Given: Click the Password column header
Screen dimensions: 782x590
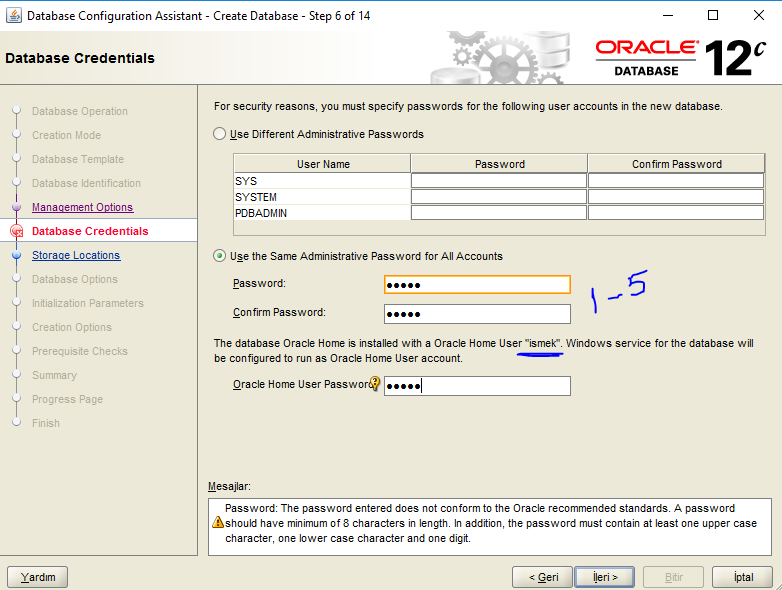Looking at the screenshot, I should pos(499,164).
